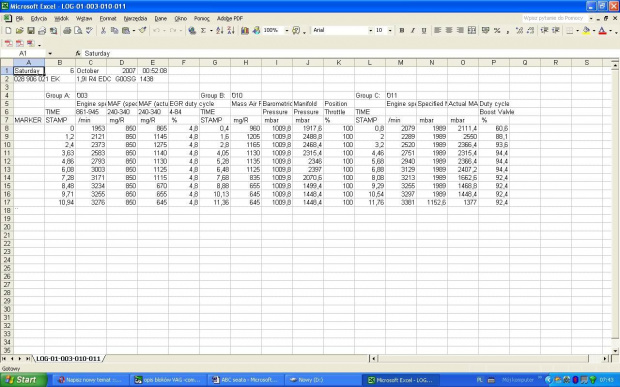Viewport: 620px width, 387px height.
Task: Open the Format menu
Action: [x=108, y=19]
